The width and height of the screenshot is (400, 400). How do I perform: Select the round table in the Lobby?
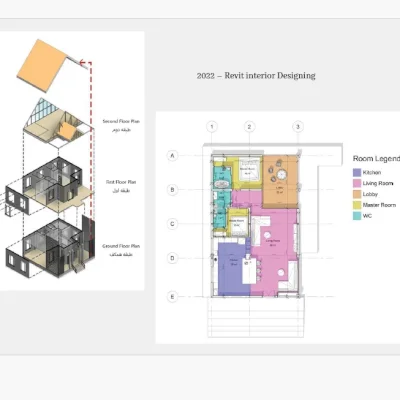[x=282, y=174]
